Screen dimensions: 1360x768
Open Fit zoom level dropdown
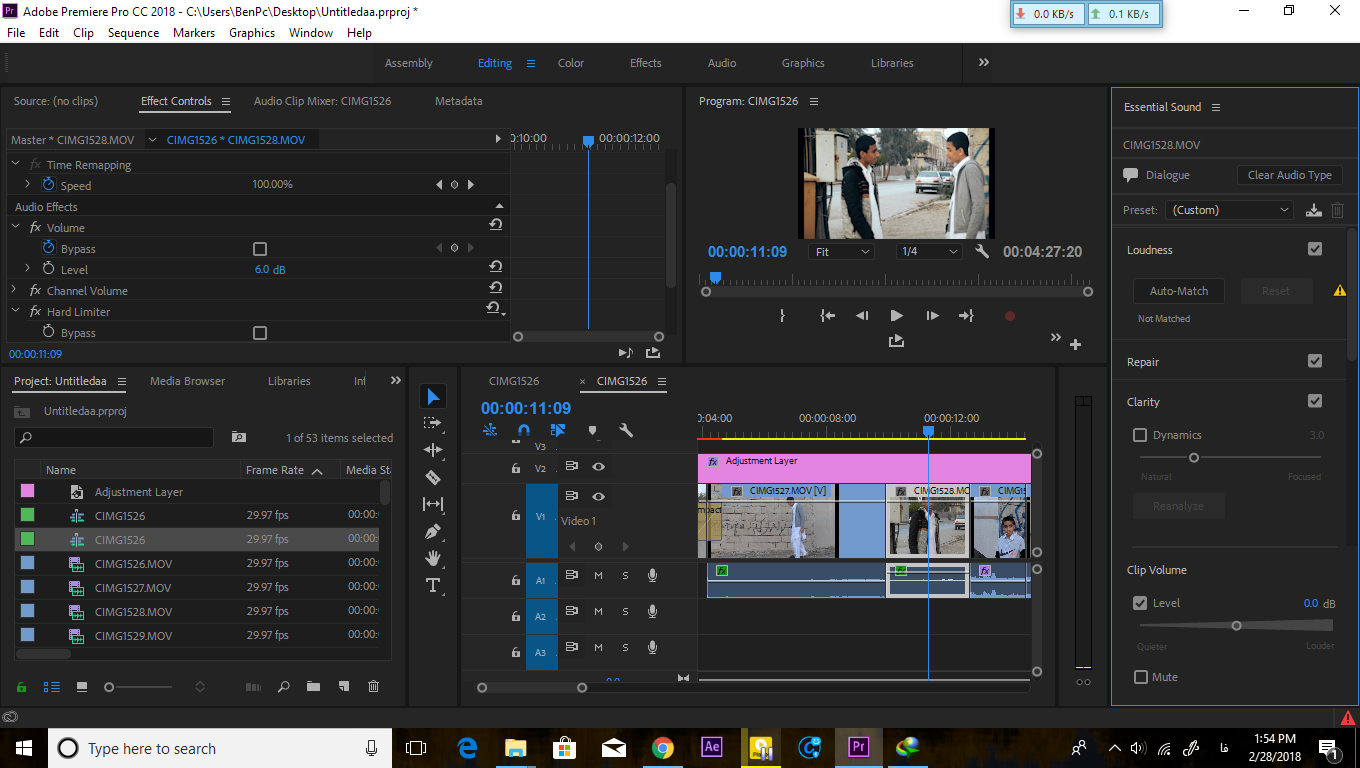(x=841, y=252)
